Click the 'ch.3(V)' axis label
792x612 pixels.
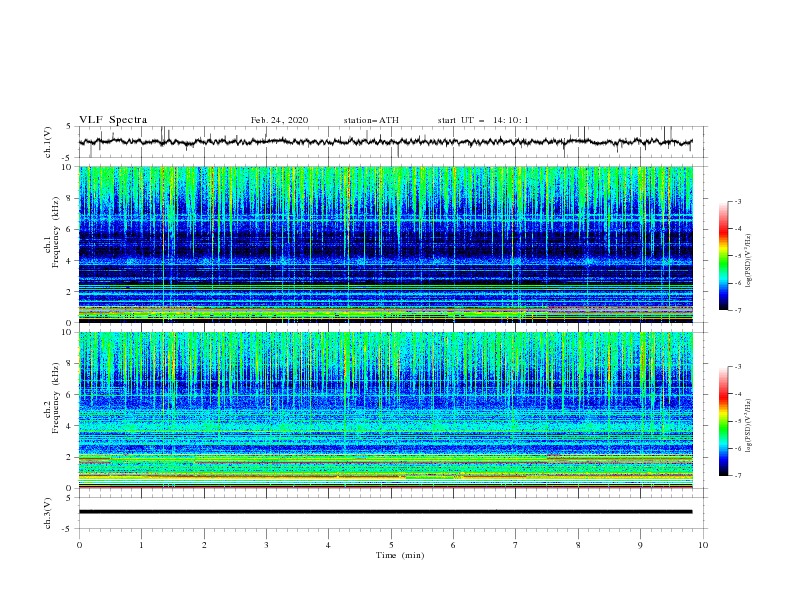point(47,513)
